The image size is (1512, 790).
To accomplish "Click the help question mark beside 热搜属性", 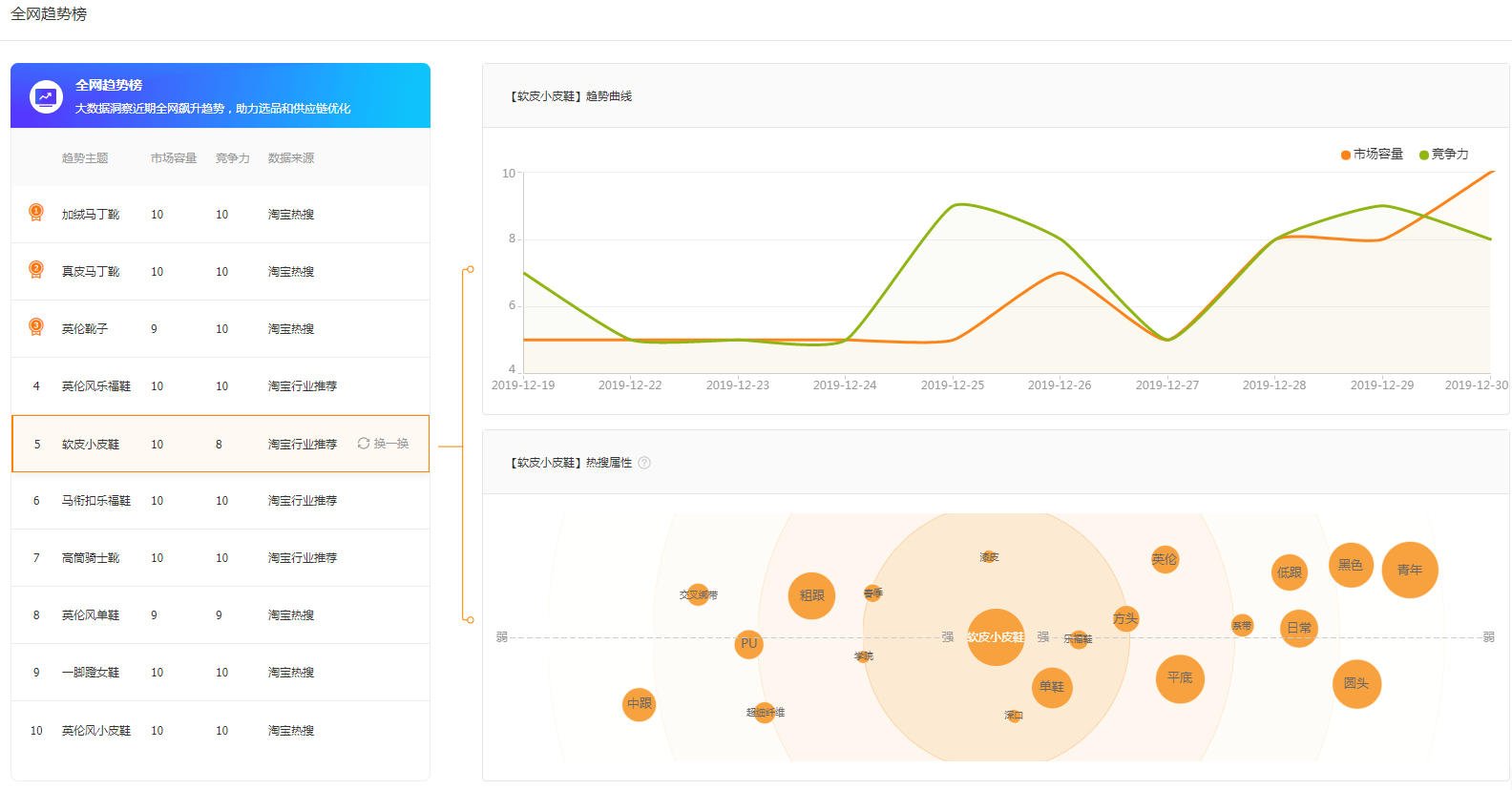I will tap(644, 463).
